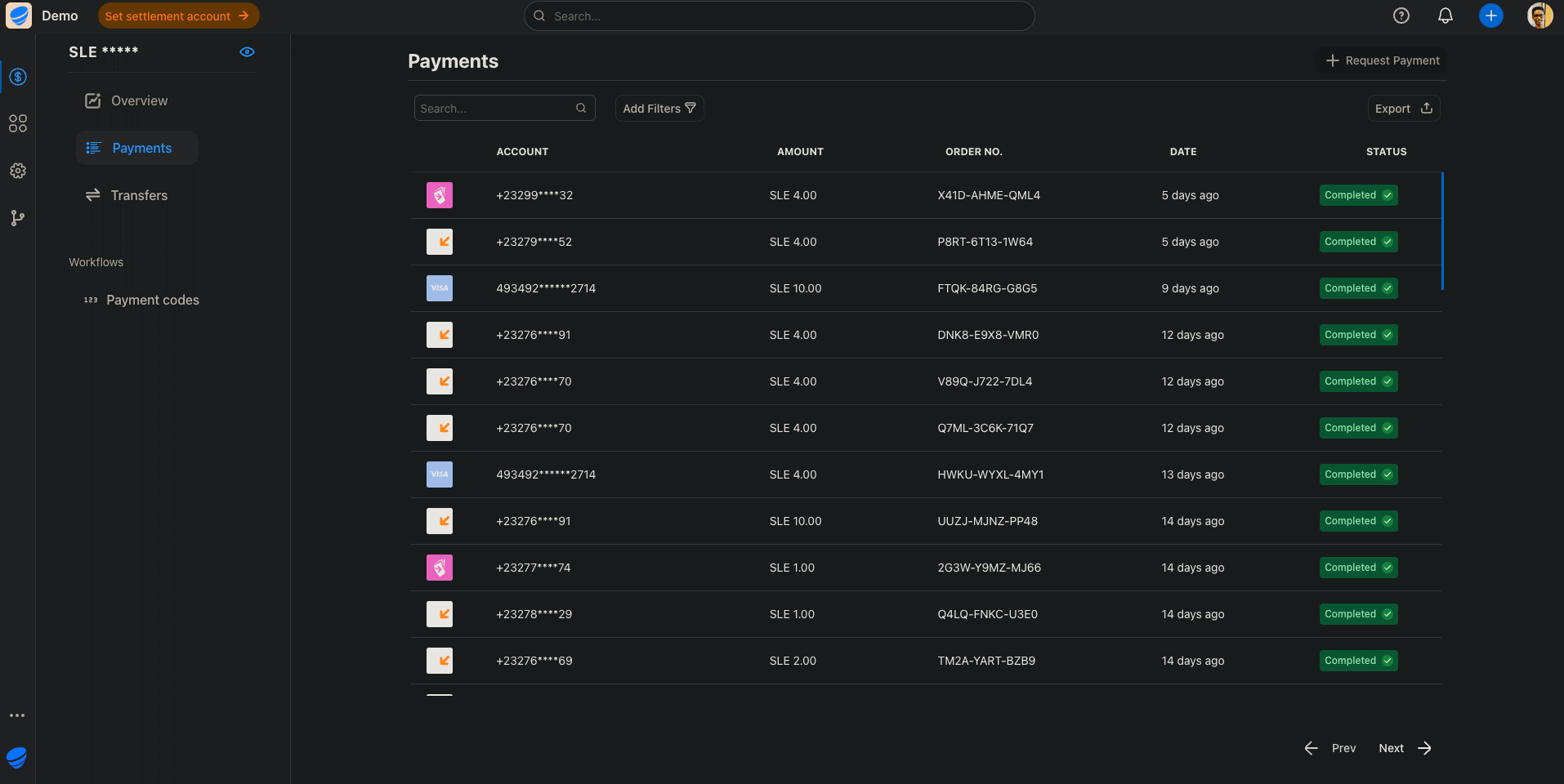The image size is (1564, 784).
Task: Go to Next page
Action: pos(1405,748)
